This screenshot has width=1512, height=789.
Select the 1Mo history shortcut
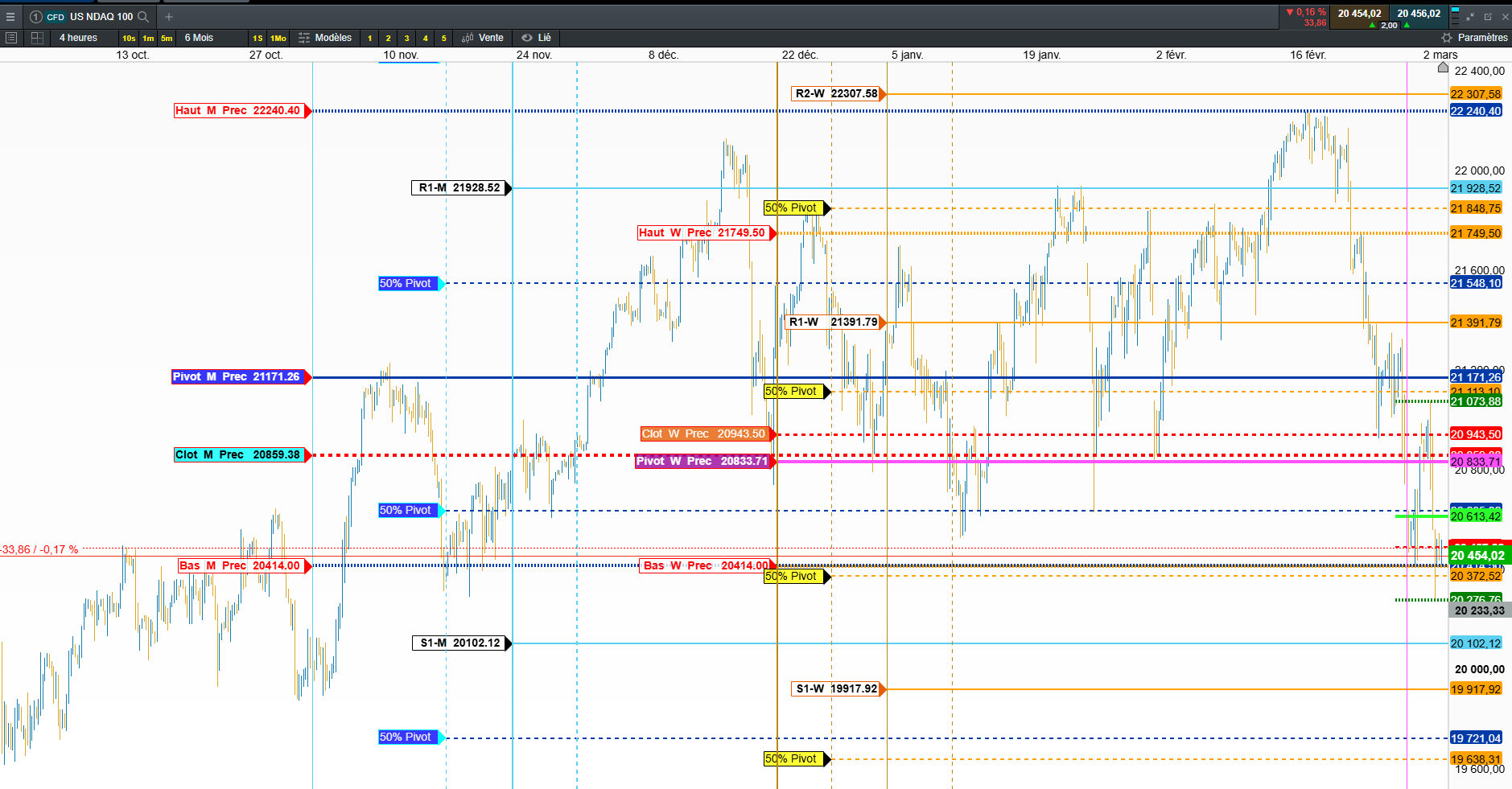tap(278, 38)
